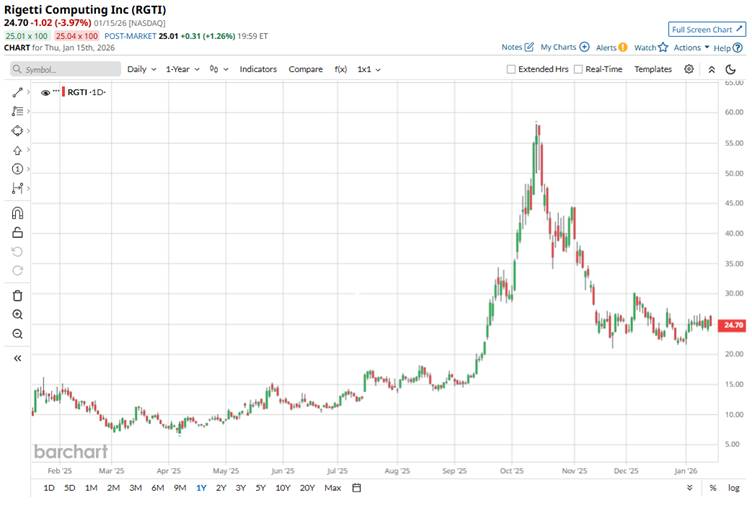This screenshot has width=752, height=508.
Task: Click the trash delete drawings icon
Action: point(18,295)
